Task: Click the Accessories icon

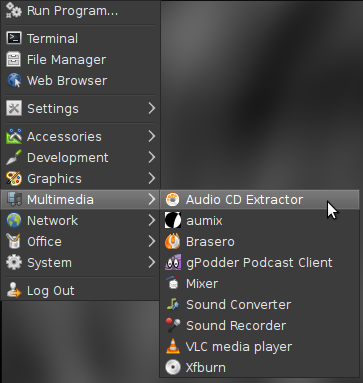Action: click(14, 136)
